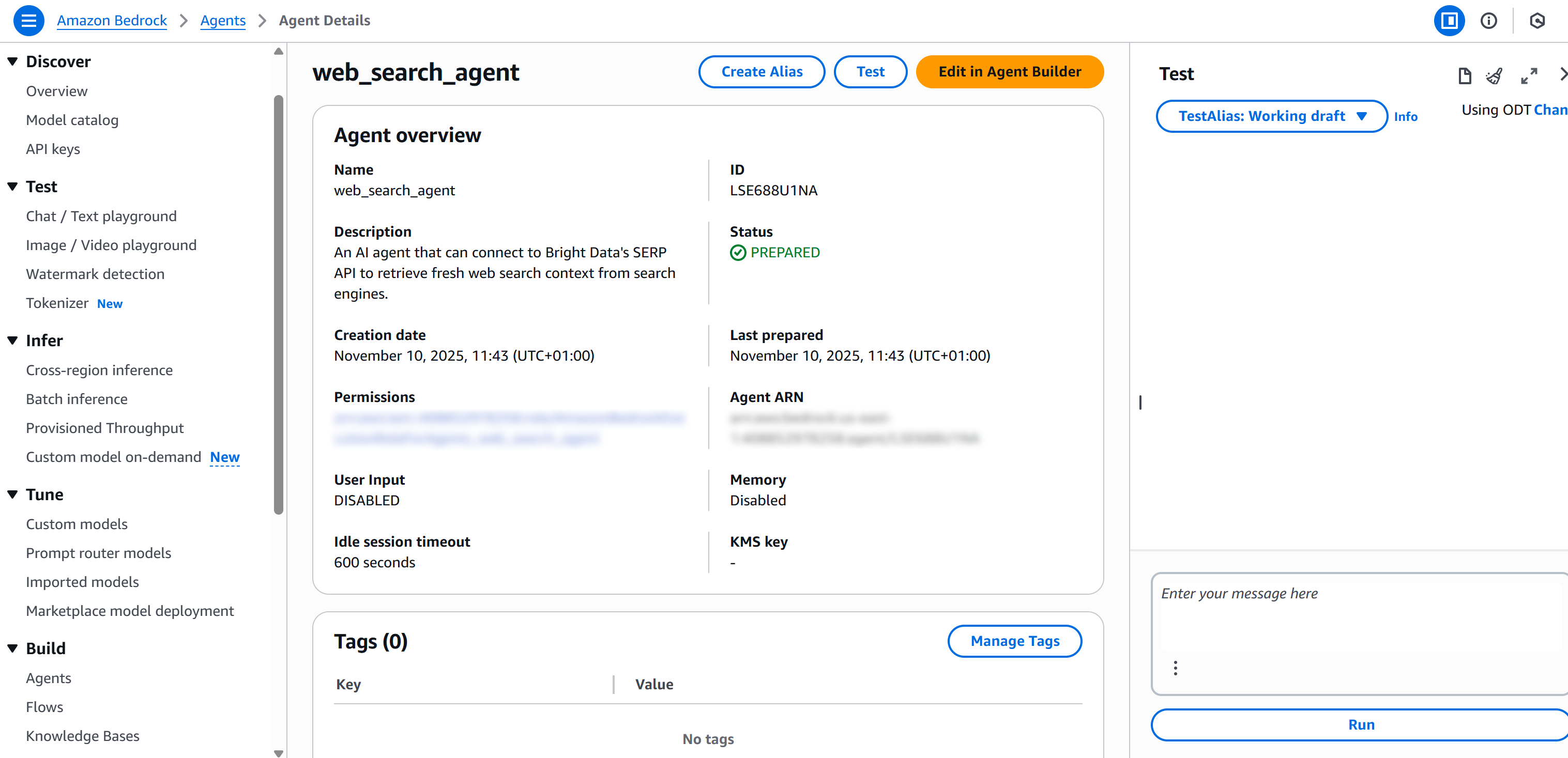Open the message options three-dot menu
Viewport: 1568px width, 758px height.
(1176, 668)
